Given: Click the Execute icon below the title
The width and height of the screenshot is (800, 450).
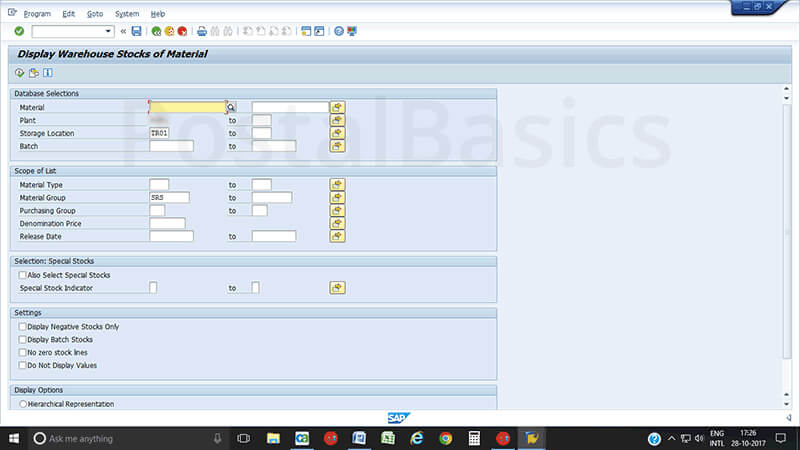Looking at the screenshot, I should click(x=20, y=73).
